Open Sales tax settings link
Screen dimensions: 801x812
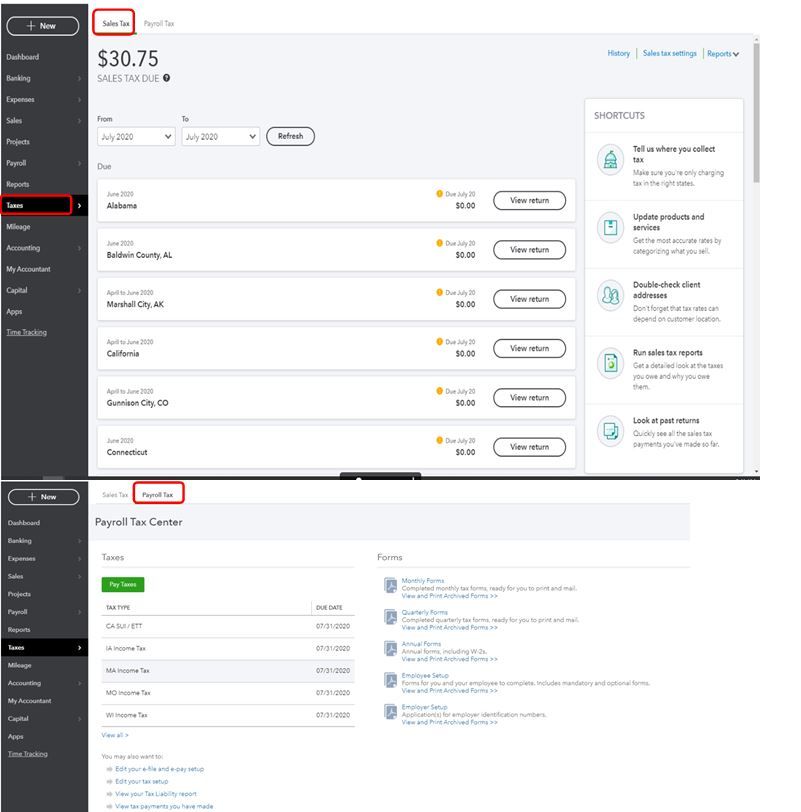[669, 53]
